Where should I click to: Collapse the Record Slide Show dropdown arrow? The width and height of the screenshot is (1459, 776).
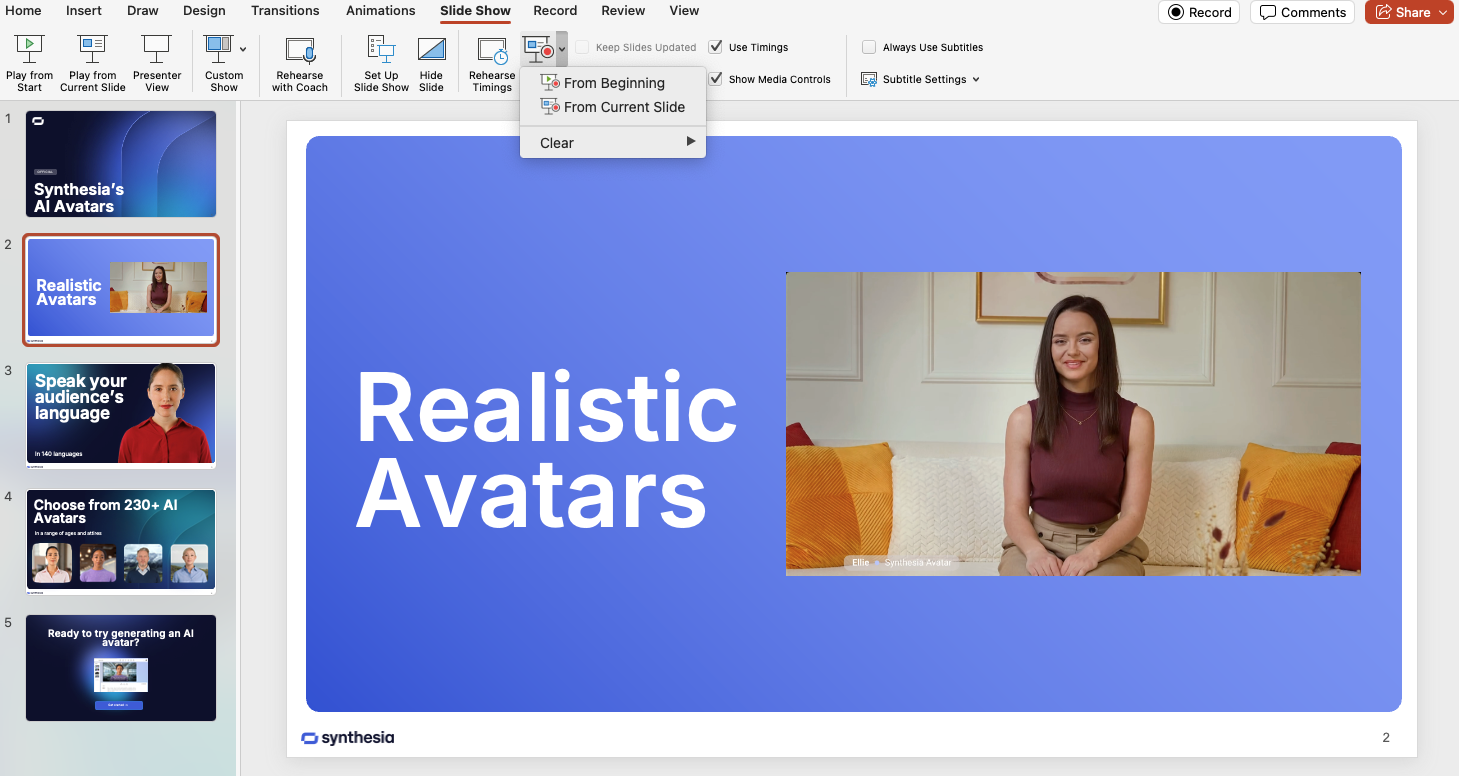point(562,48)
